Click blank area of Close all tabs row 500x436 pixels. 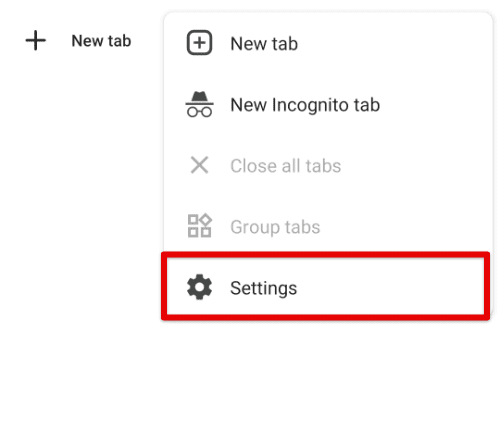pyautogui.click(x=417, y=166)
